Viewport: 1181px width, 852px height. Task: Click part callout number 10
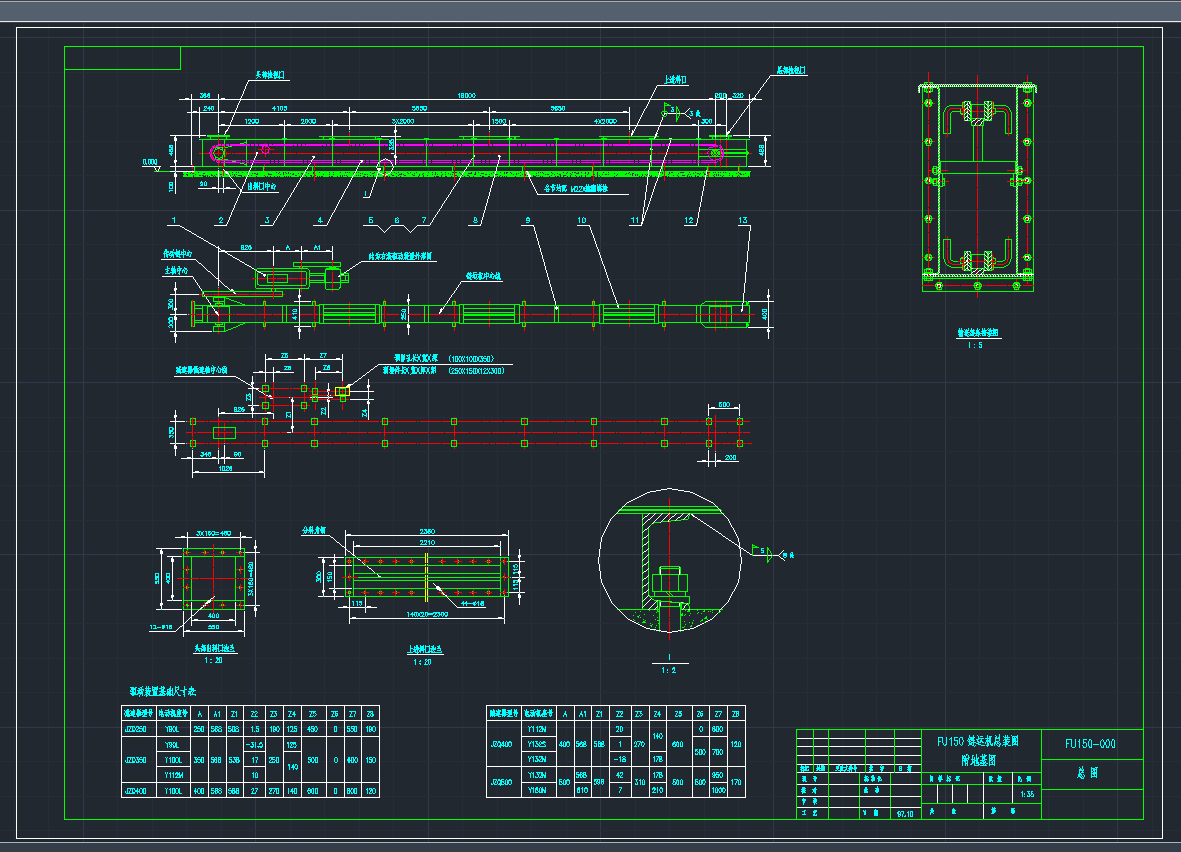point(581,220)
